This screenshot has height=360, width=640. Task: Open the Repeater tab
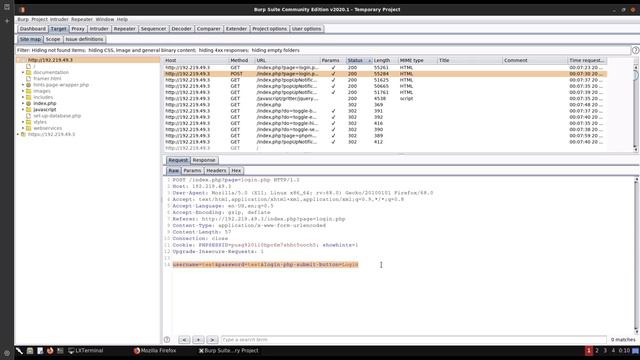click(124, 29)
